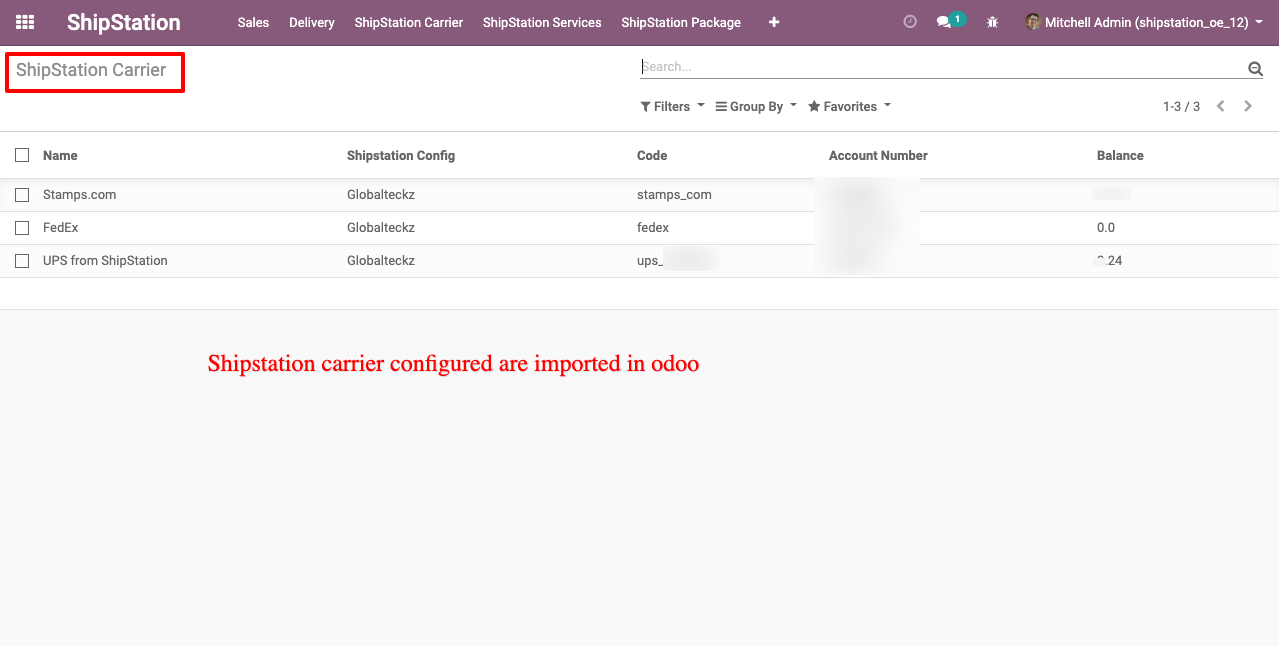Viewport: 1279px width, 646px height.
Task: Open the Group By dropdown
Action: coord(756,107)
